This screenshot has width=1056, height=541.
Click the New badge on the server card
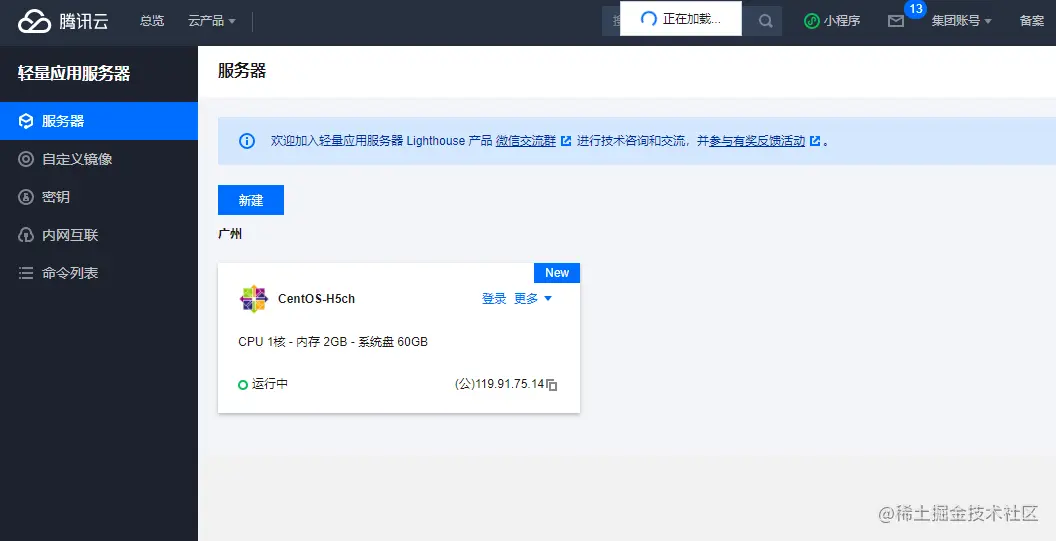557,273
